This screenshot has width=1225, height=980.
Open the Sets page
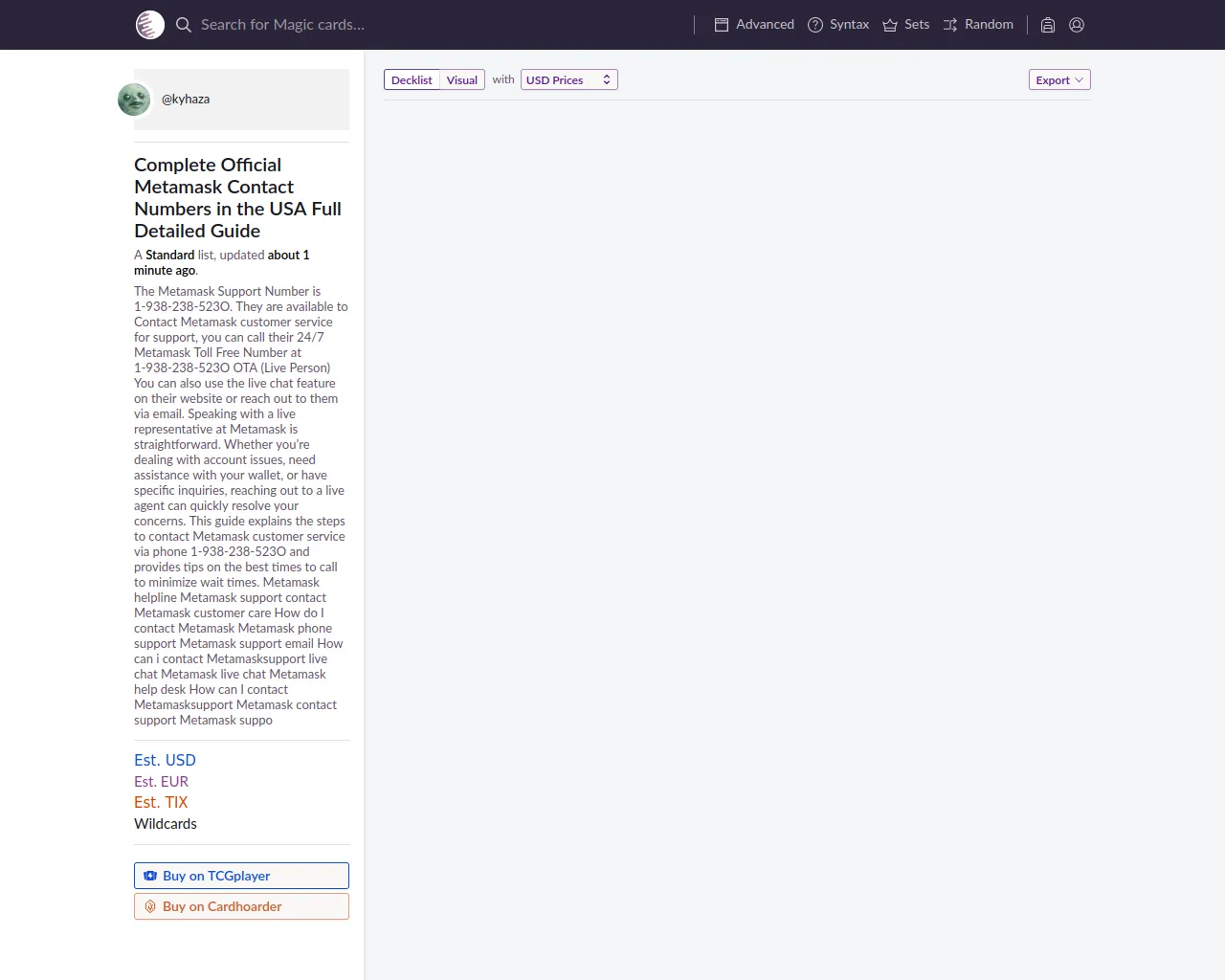pyautogui.click(x=905, y=25)
